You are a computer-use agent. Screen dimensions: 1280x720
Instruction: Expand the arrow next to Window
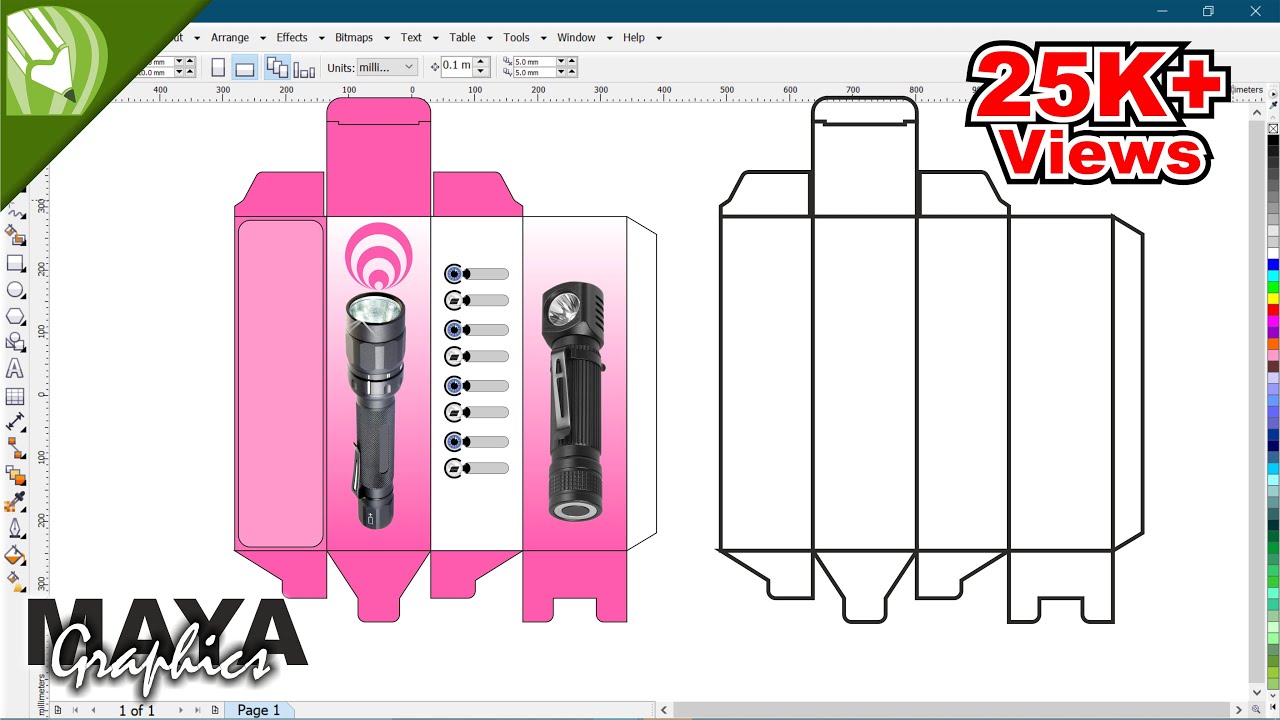click(609, 38)
